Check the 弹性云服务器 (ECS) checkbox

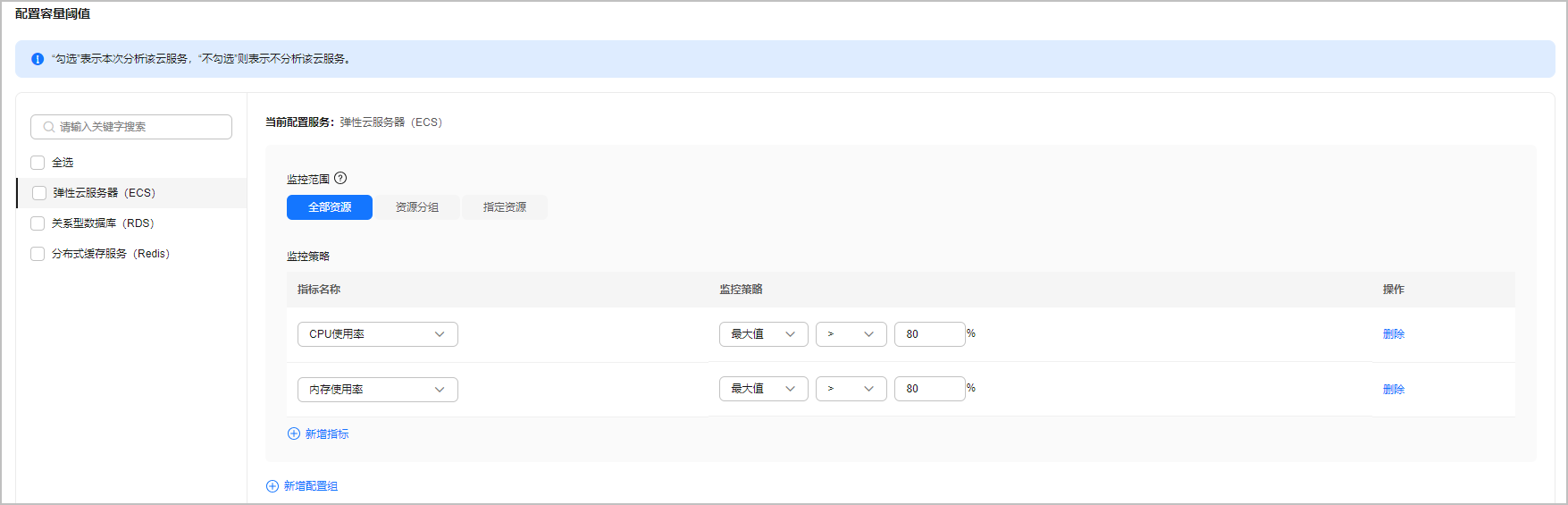point(39,193)
